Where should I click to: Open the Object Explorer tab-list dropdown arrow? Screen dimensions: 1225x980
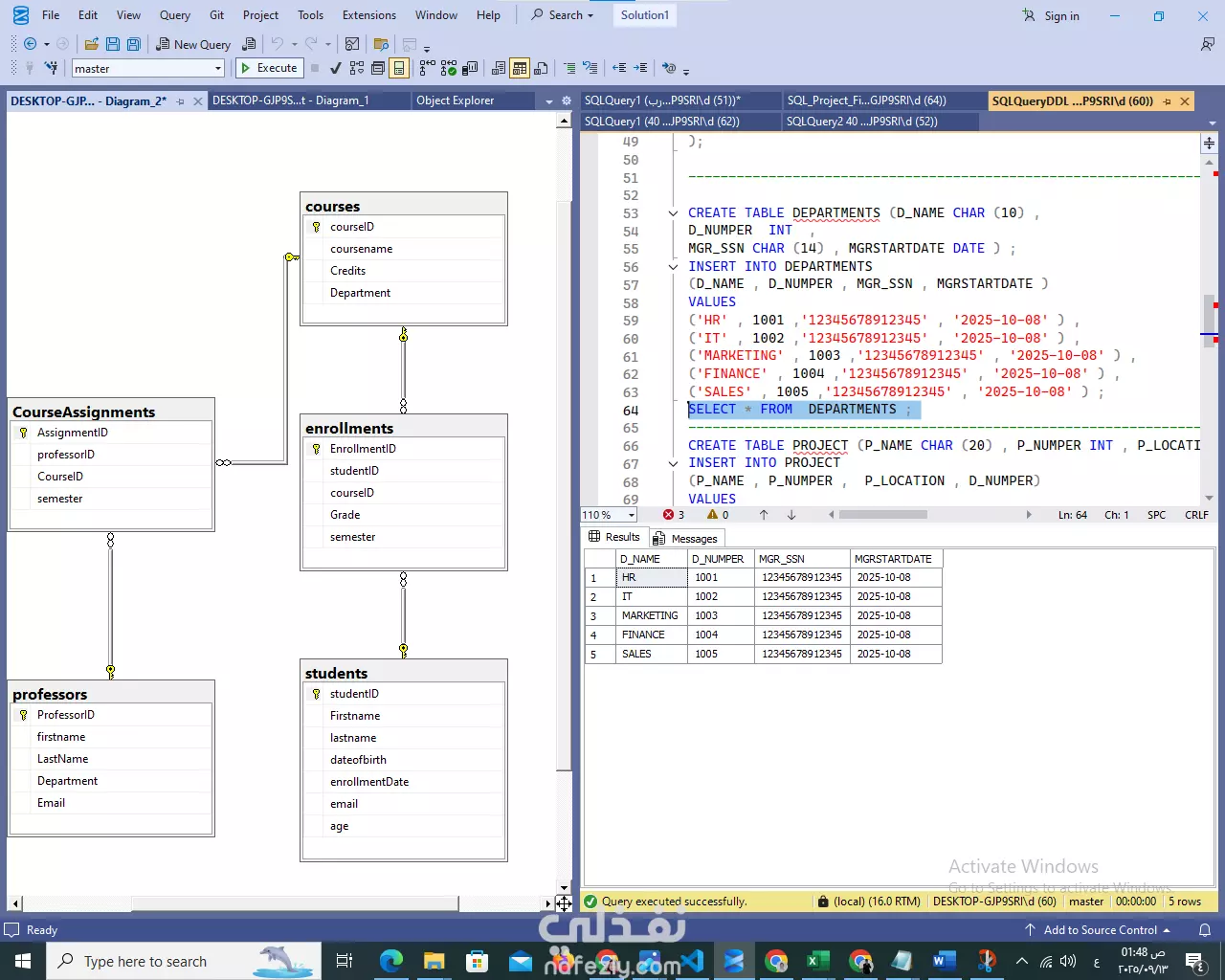[549, 101]
